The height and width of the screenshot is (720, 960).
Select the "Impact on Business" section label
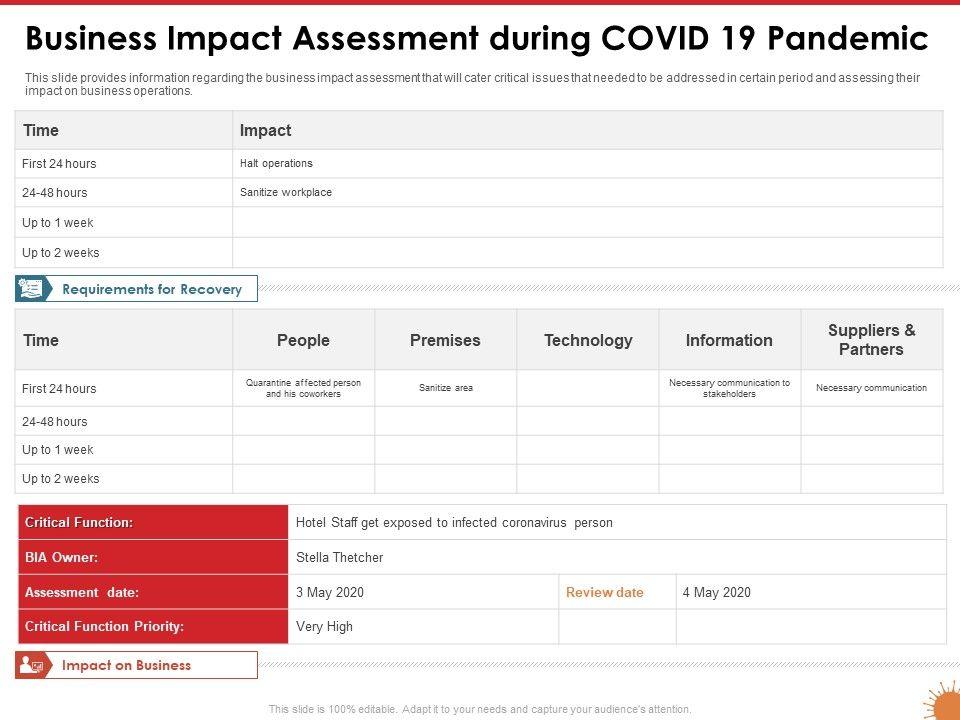(126, 665)
